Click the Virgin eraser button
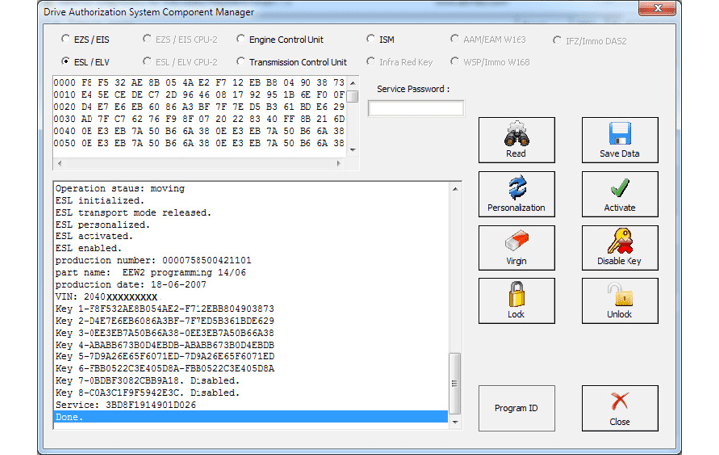 coord(516,247)
